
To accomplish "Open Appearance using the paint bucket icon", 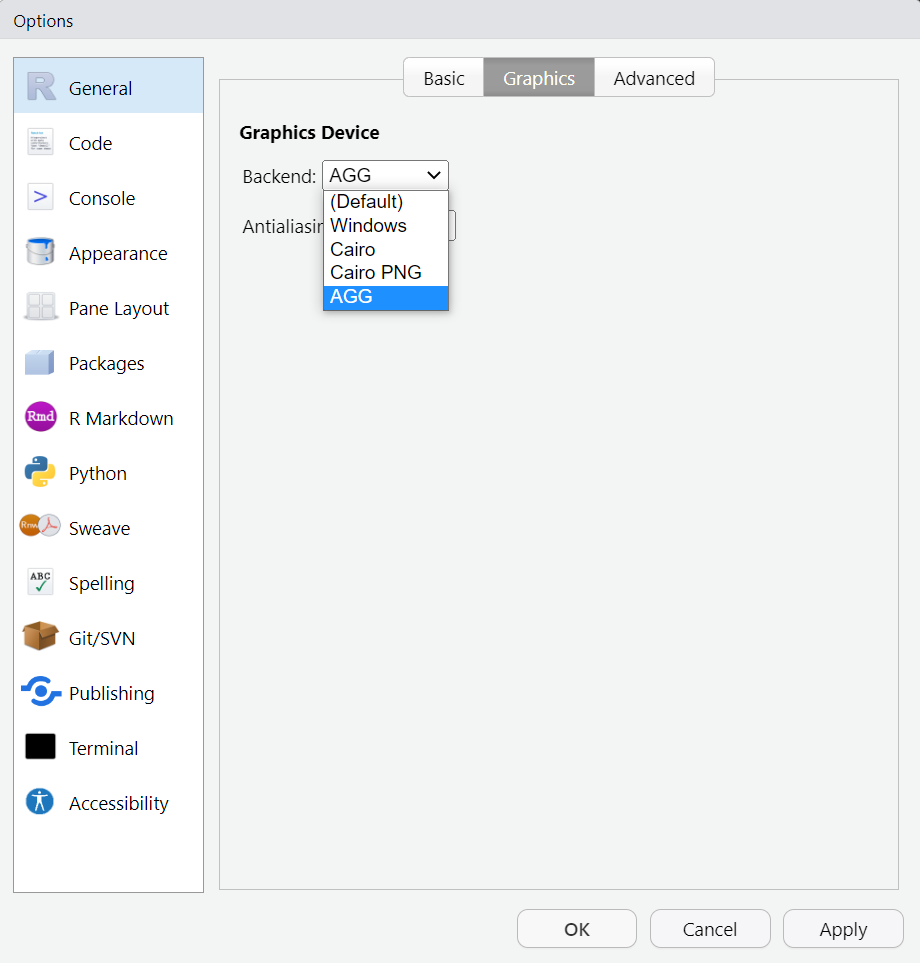I will click(41, 253).
